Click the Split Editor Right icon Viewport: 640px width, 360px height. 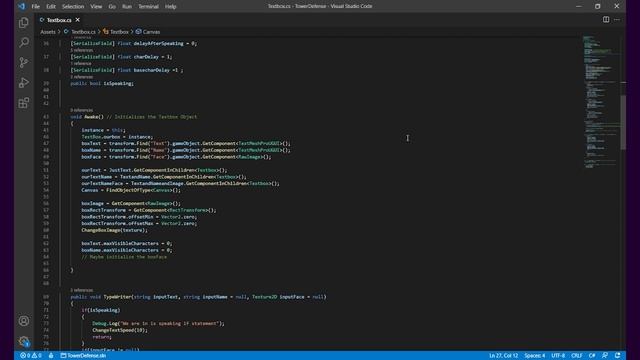point(606,20)
